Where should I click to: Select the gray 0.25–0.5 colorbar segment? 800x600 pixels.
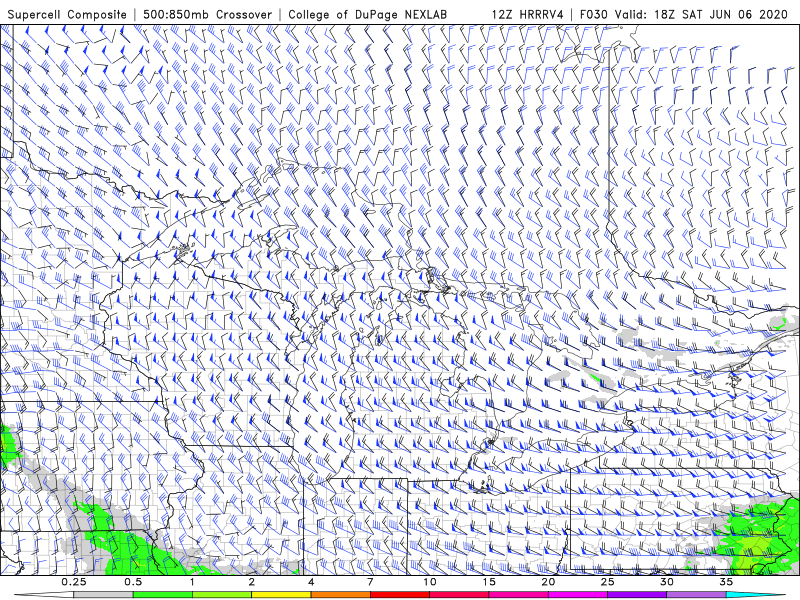(104, 595)
